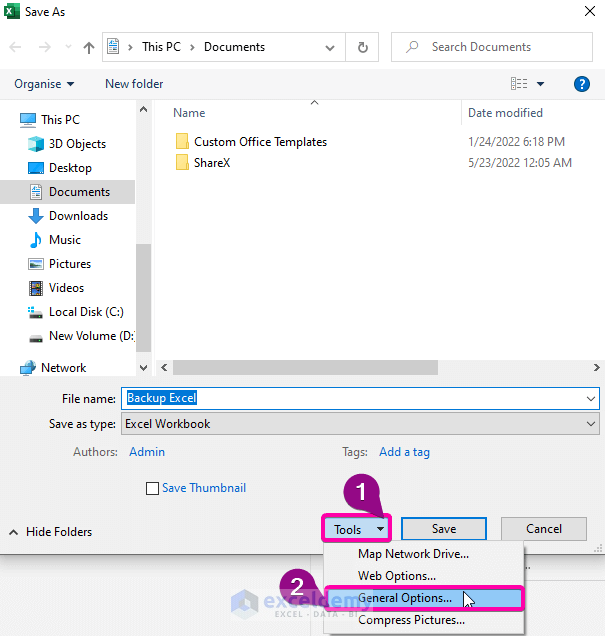Choose Web Options... menu item
This screenshot has width=605, height=636.
coord(424,576)
